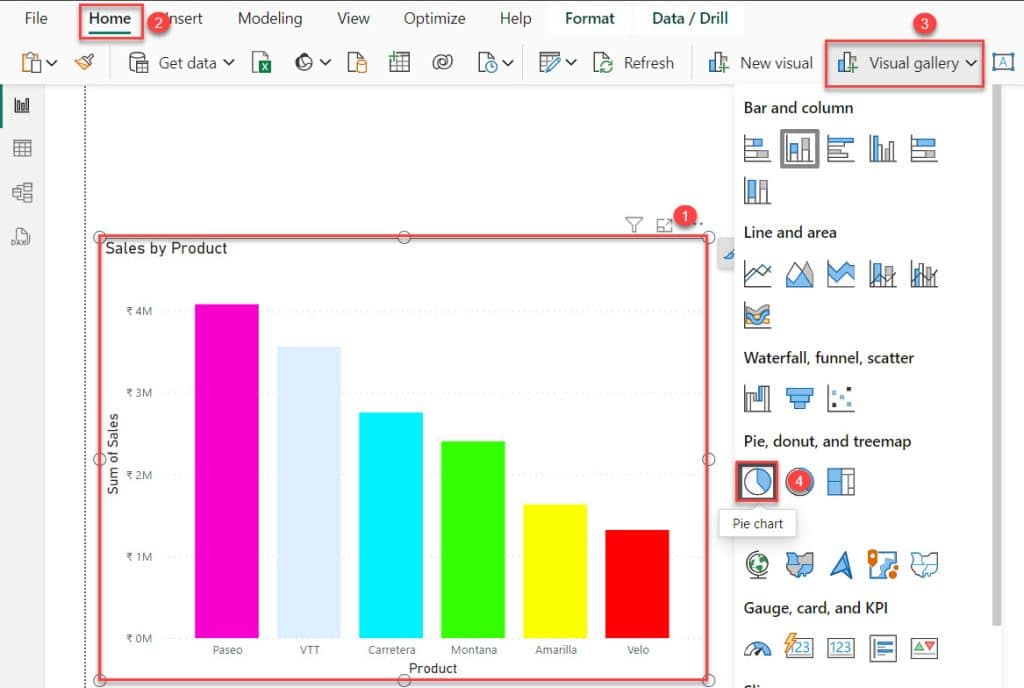Choose the waterfall chart visual

tap(758, 398)
